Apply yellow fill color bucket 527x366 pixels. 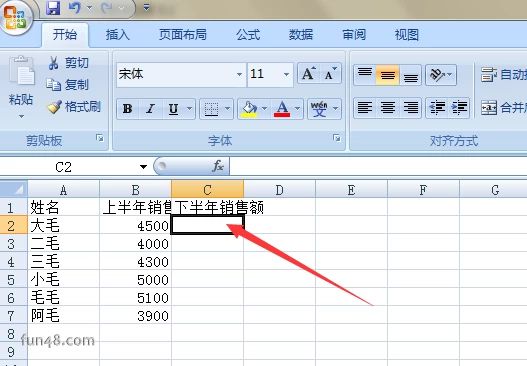pyautogui.click(x=249, y=109)
